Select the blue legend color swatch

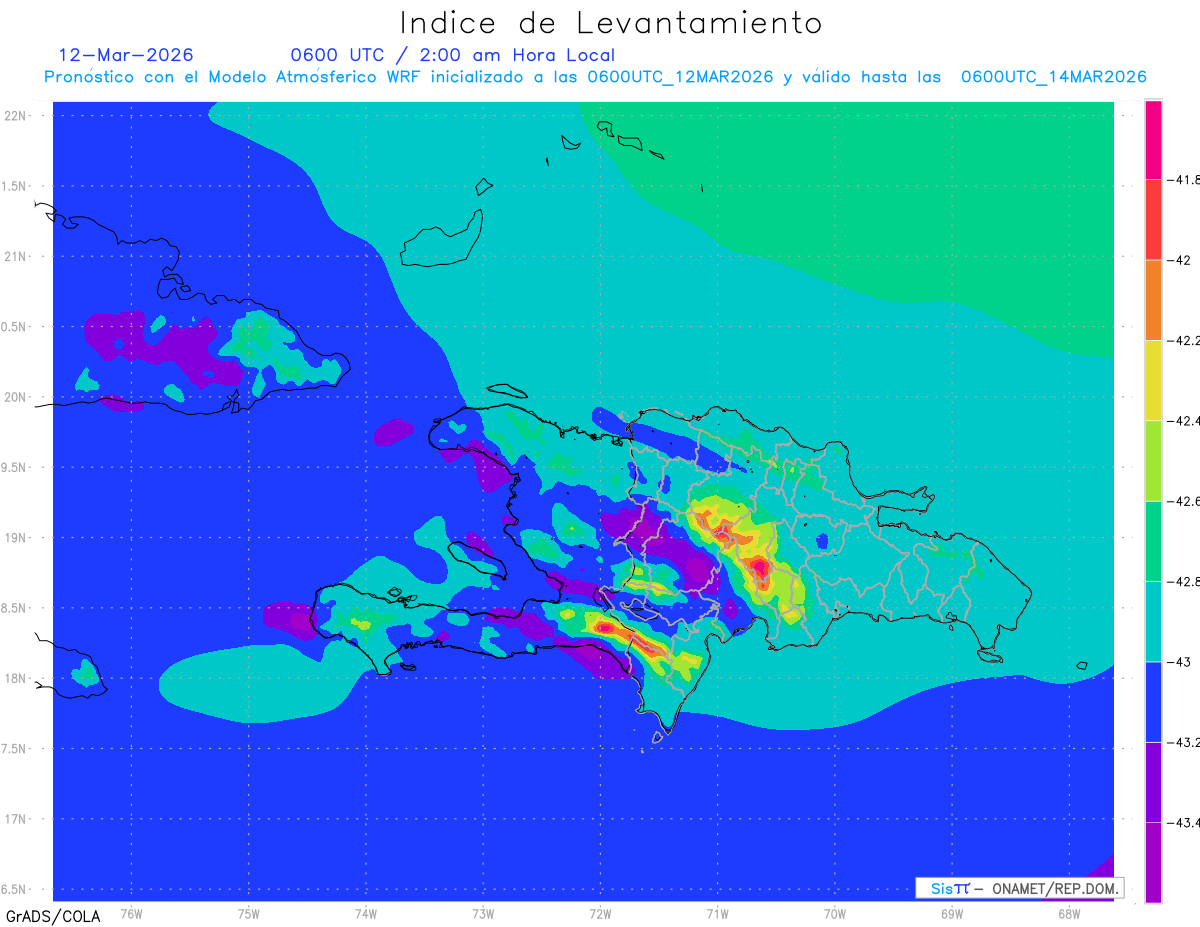pyautogui.click(x=1153, y=701)
